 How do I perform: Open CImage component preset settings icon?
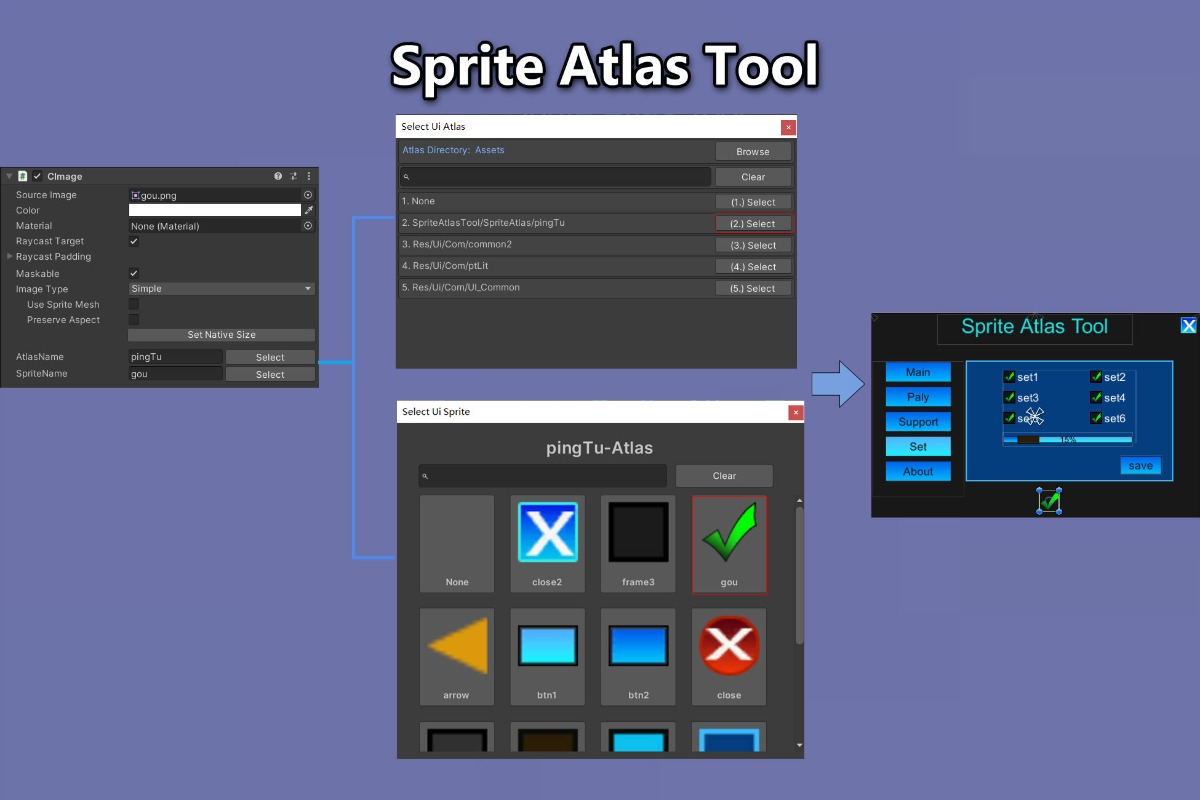pyautogui.click(x=294, y=176)
